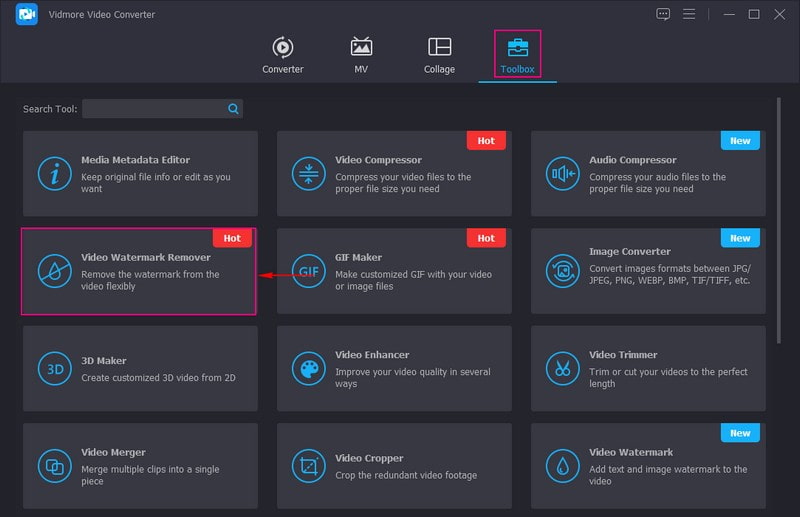Go to the Collage tab
This screenshot has width=800, height=517.
point(439,55)
